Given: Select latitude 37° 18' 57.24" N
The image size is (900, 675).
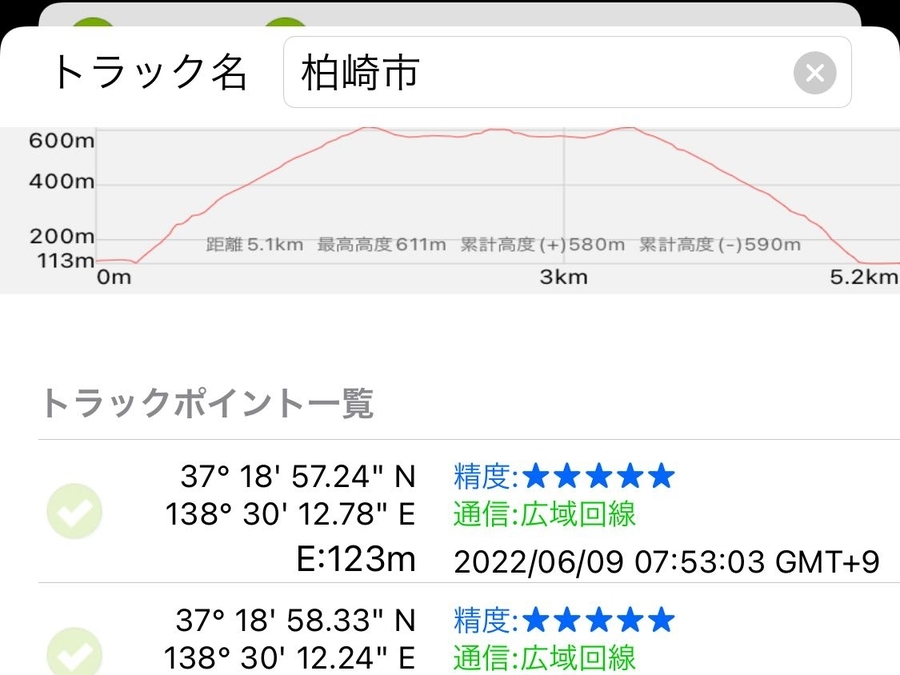Looking at the screenshot, I should (x=297, y=476).
